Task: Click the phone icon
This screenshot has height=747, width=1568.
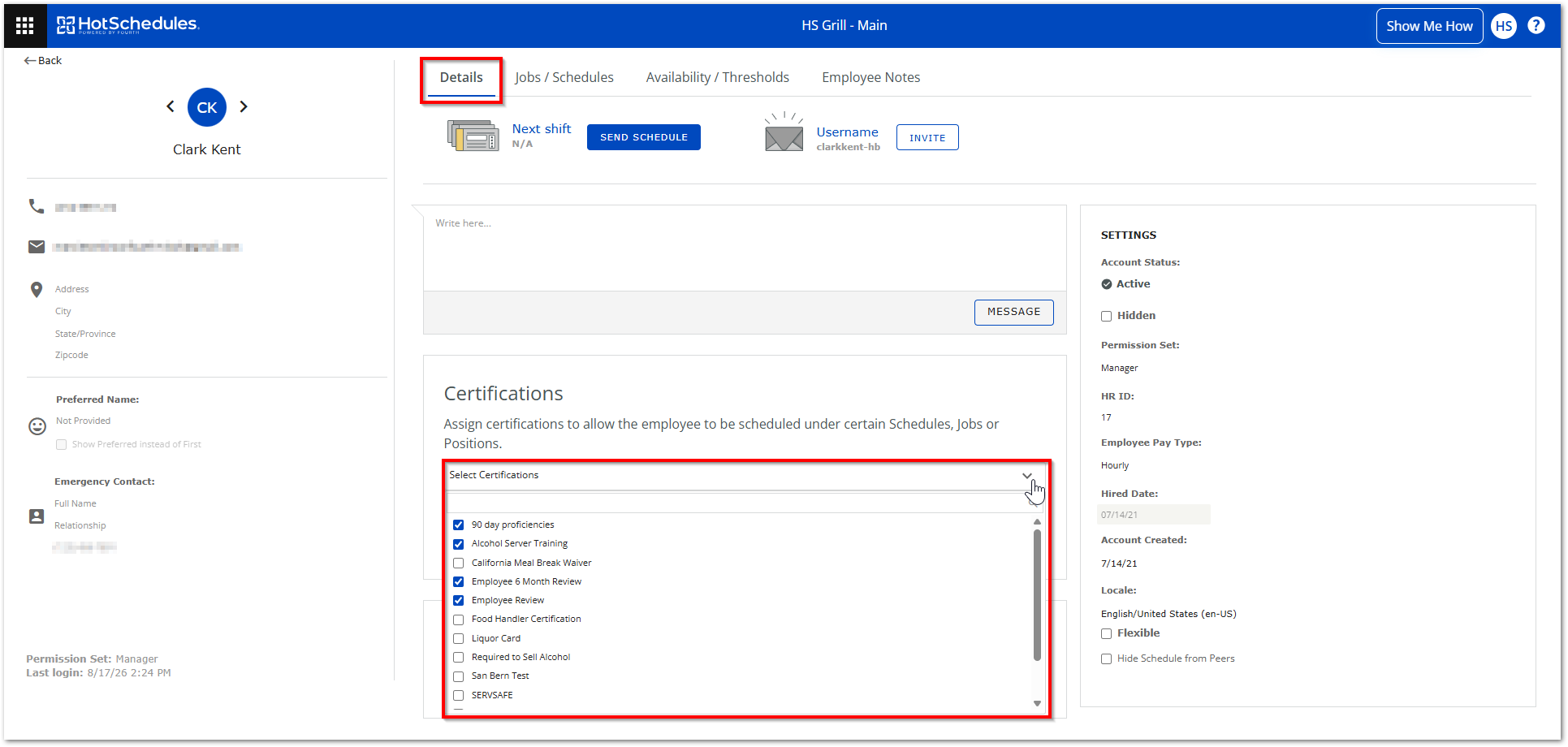Action: [x=37, y=206]
